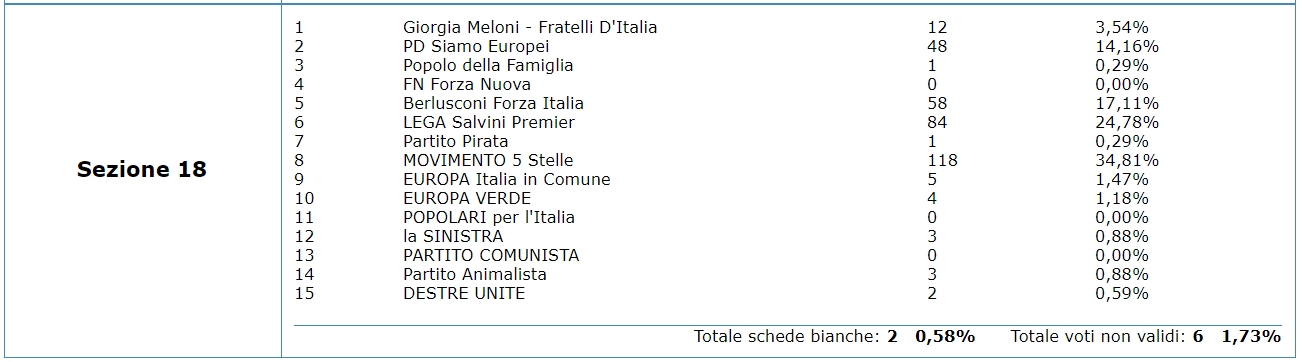Click FN Forza Nuova entry
Viewport: 1302px width, 362px height.
tap(467, 84)
